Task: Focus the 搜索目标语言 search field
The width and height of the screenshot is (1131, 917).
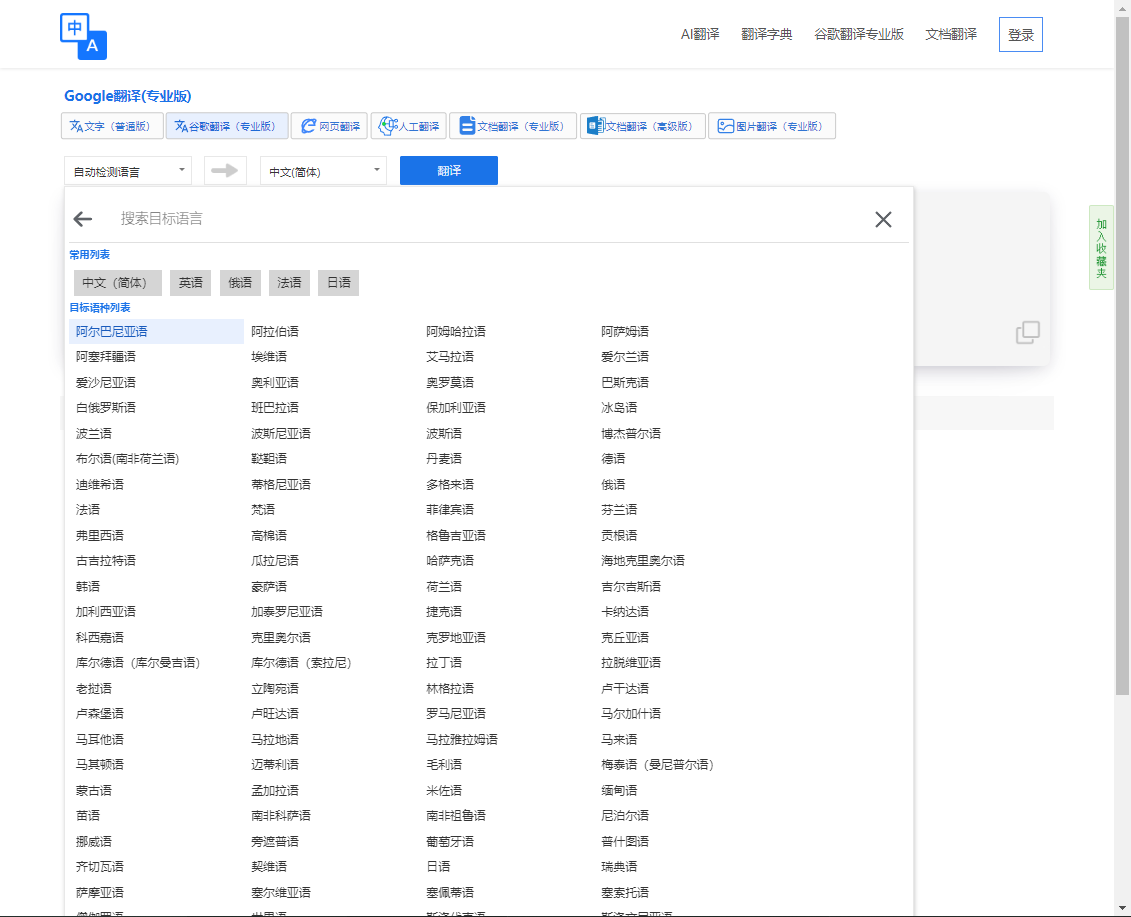Action: [x=490, y=219]
